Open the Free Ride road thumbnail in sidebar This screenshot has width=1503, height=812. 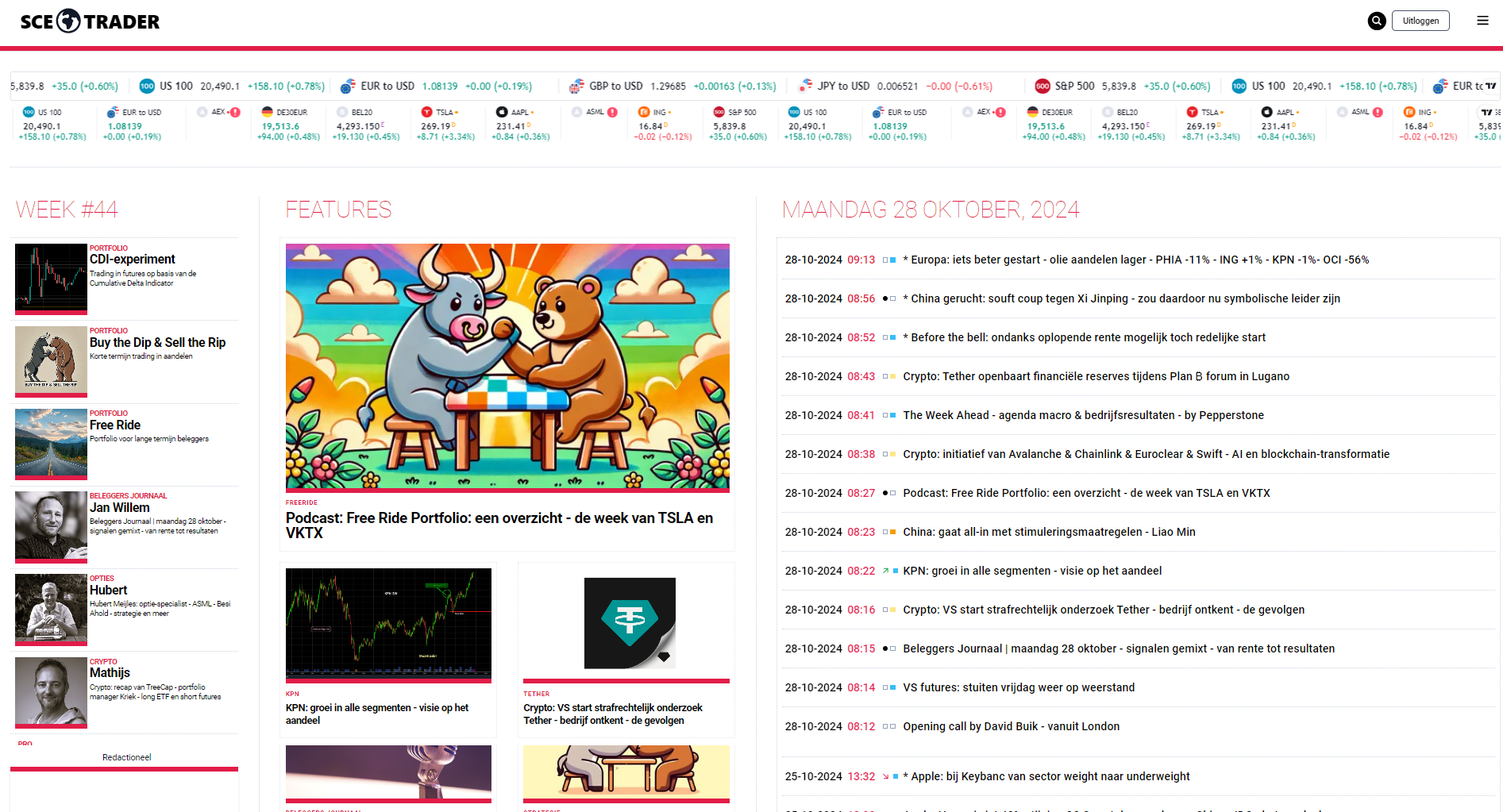51,444
